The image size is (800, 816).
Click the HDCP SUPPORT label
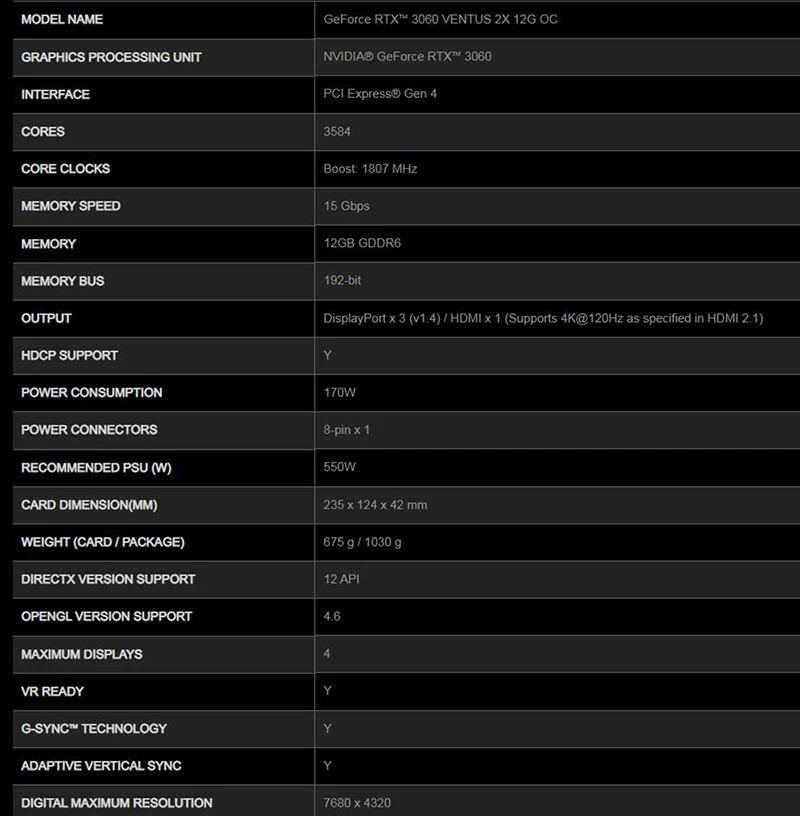pos(69,355)
